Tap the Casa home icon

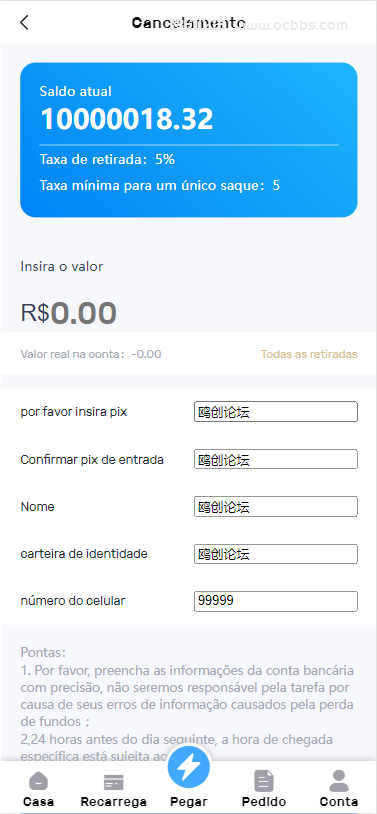click(38, 781)
